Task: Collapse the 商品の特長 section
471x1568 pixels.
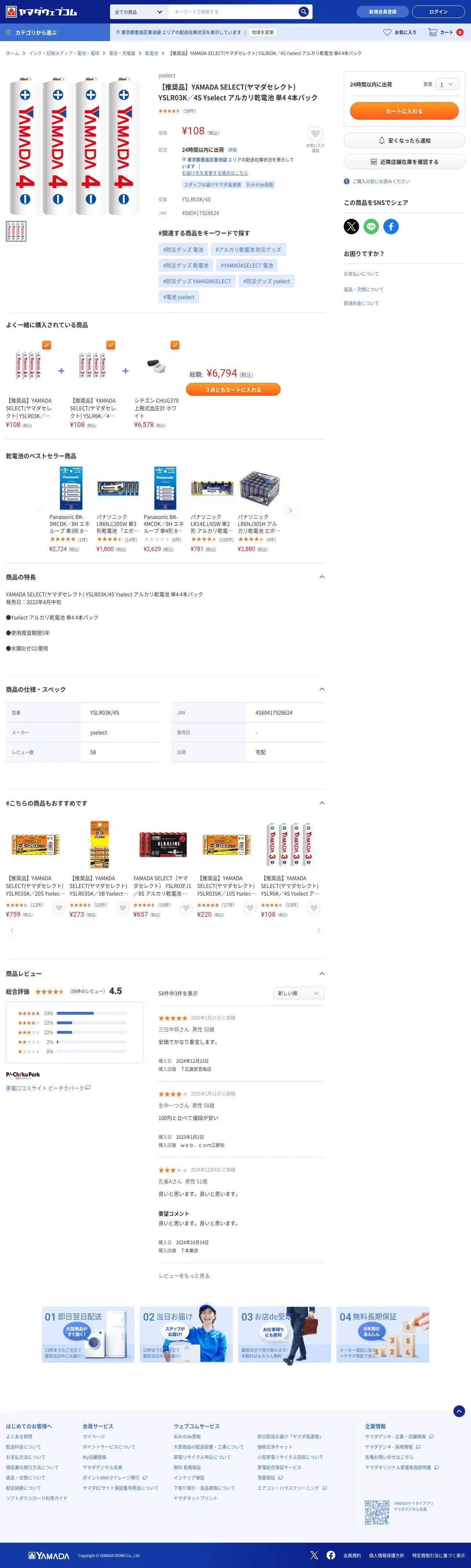Action: click(x=322, y=576)
